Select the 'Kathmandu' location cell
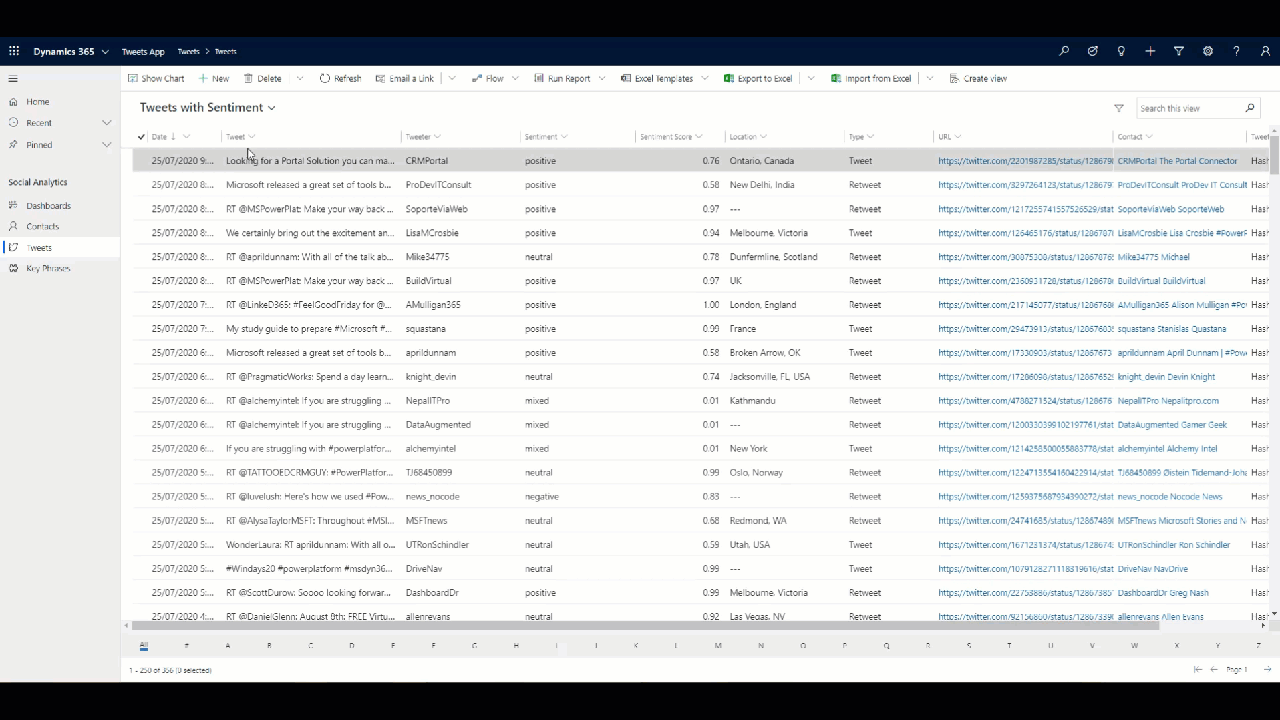Screen dimensions: 1280x720 pyautogui.click(x=751, y=401)
